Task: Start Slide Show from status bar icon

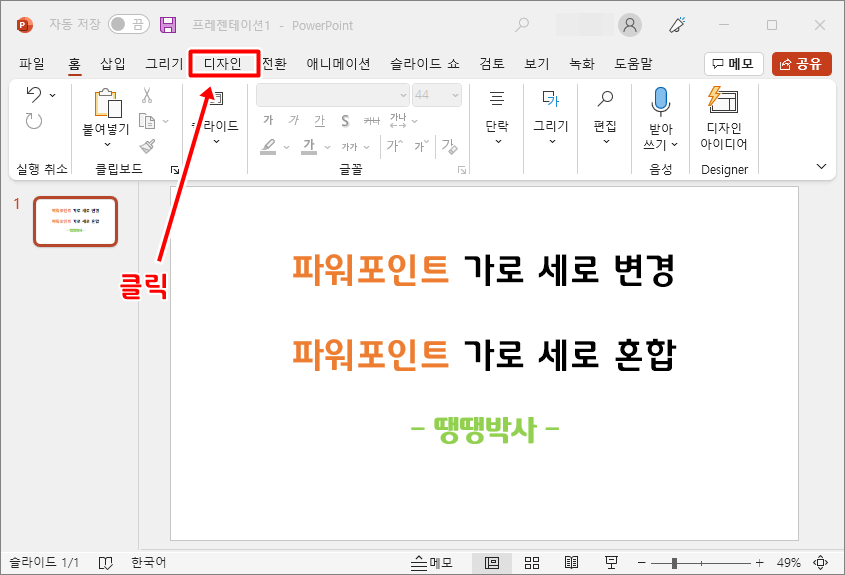Action: tap(611, 563)
